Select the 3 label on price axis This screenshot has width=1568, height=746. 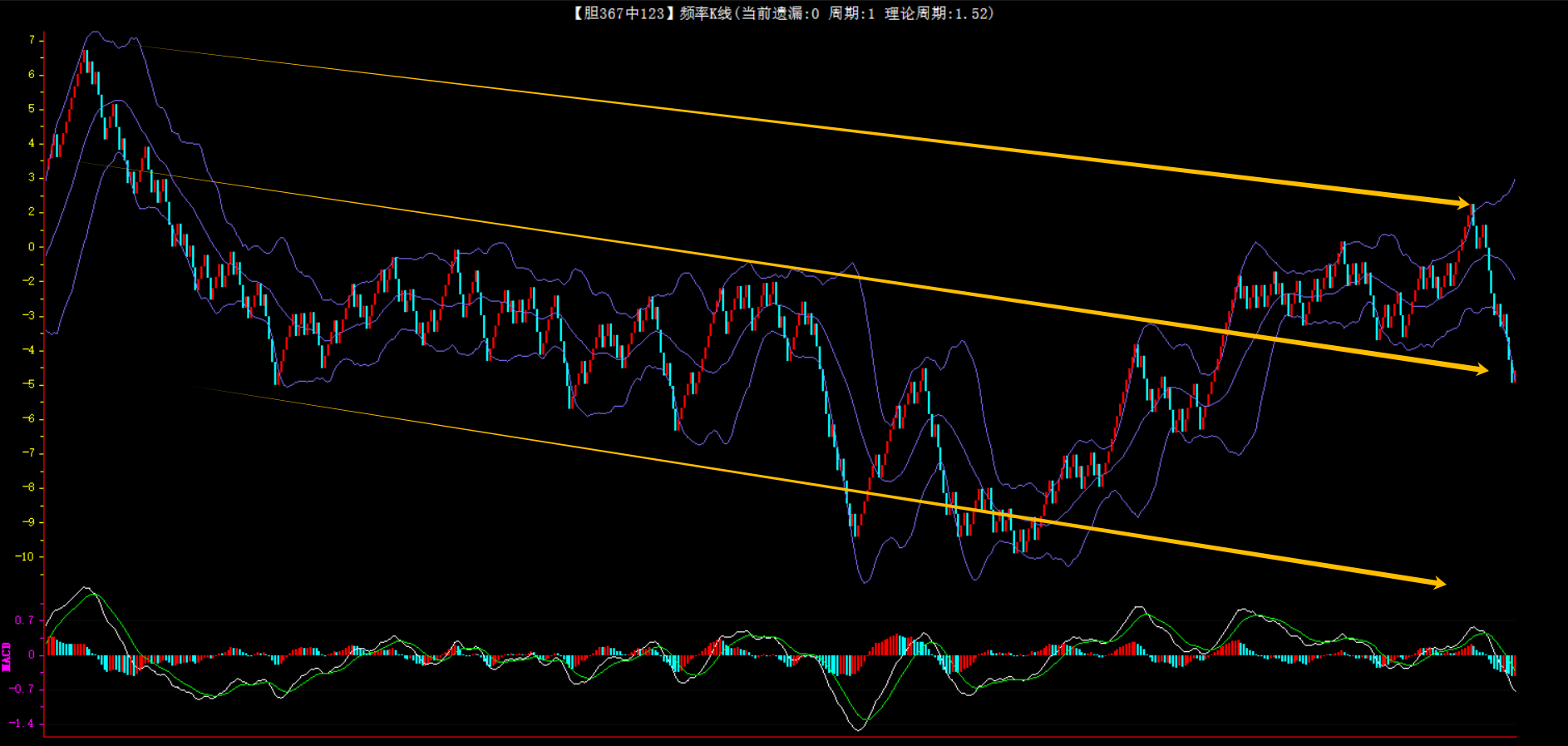(x=32, y=177)
